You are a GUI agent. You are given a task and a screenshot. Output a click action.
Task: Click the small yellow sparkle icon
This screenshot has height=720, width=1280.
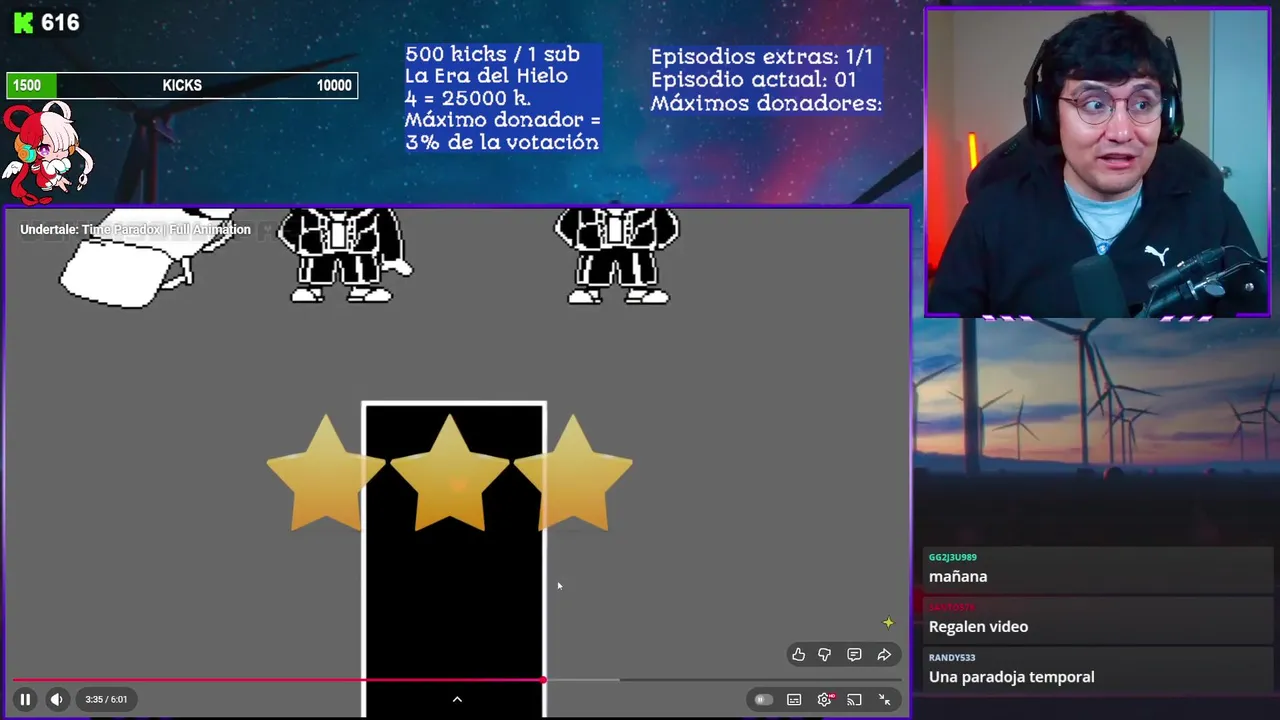pyautogui.click(x=888, y=622)
